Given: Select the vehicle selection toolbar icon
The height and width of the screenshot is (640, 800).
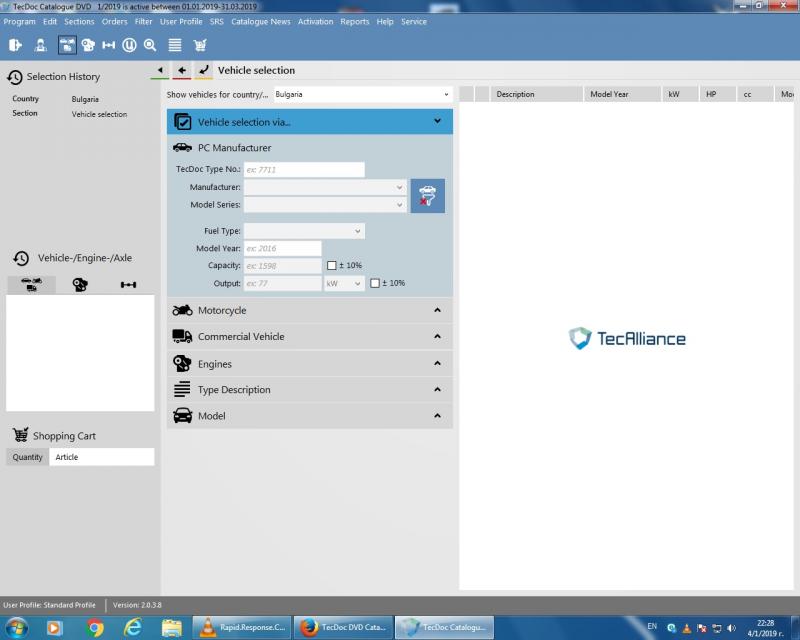Looking at the screenshot, I should [67, 45].
